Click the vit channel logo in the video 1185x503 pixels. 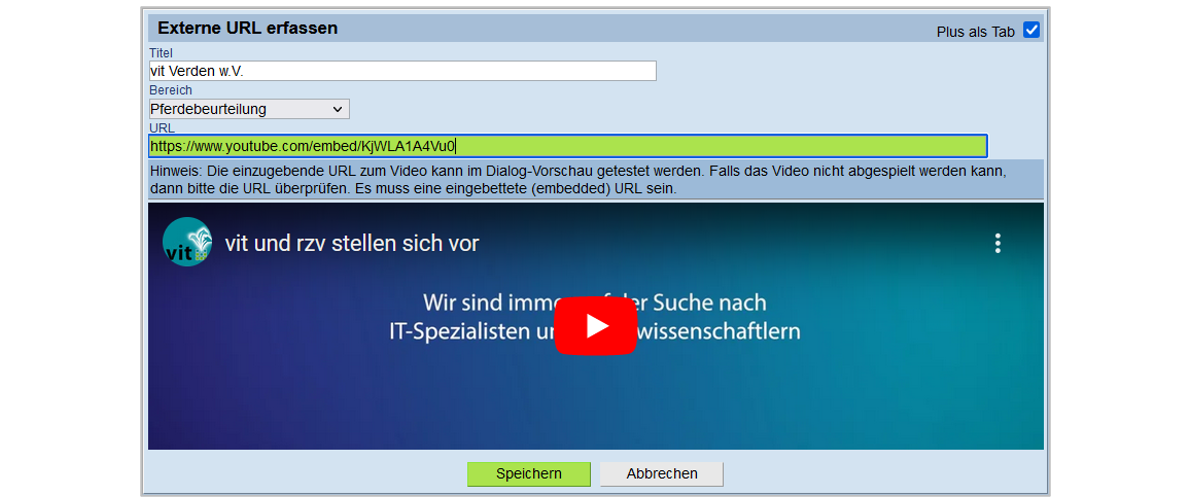[x=187, y=242]
